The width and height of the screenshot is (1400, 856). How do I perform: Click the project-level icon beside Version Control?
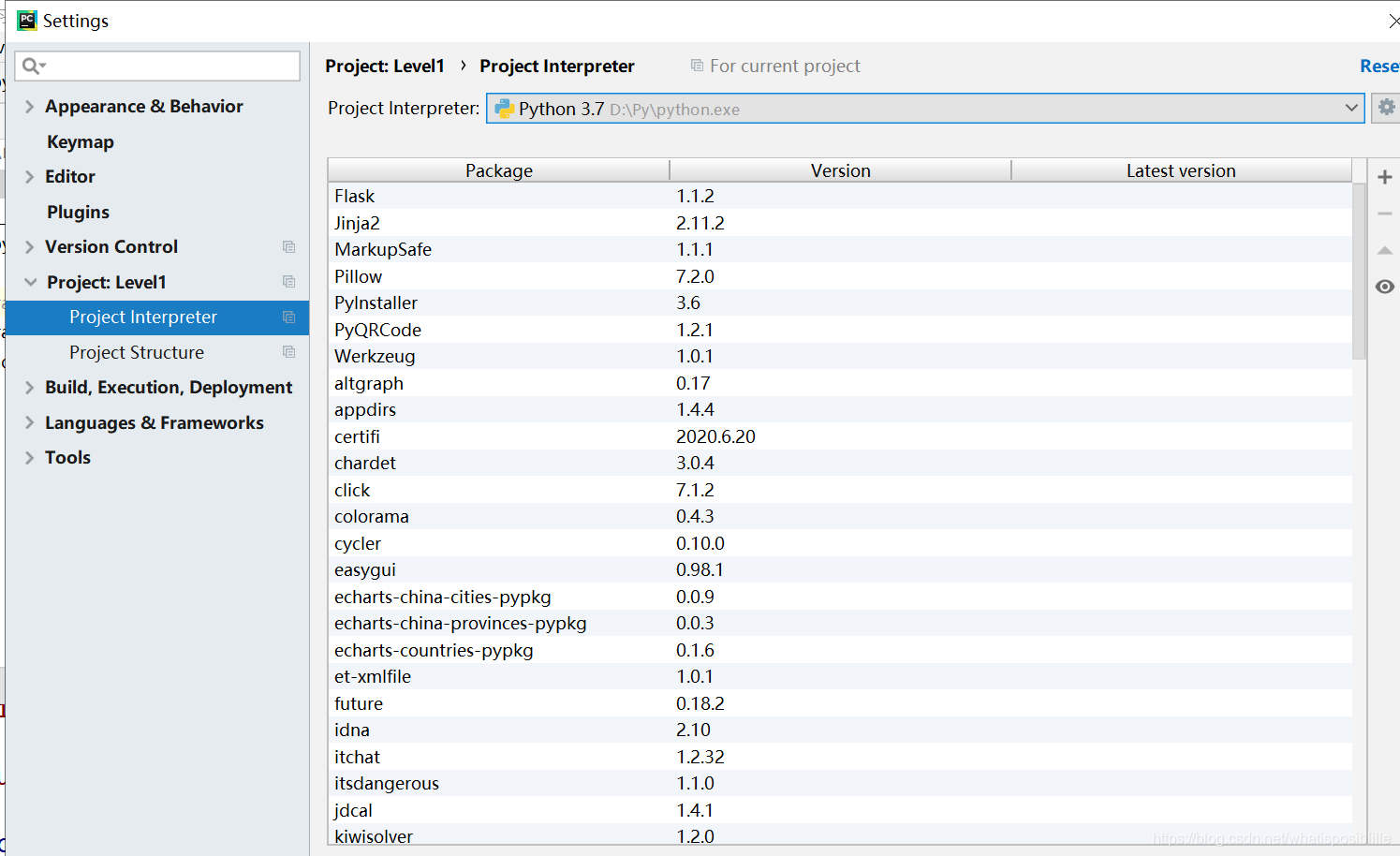pyautogui.click(x=288, y=246)
